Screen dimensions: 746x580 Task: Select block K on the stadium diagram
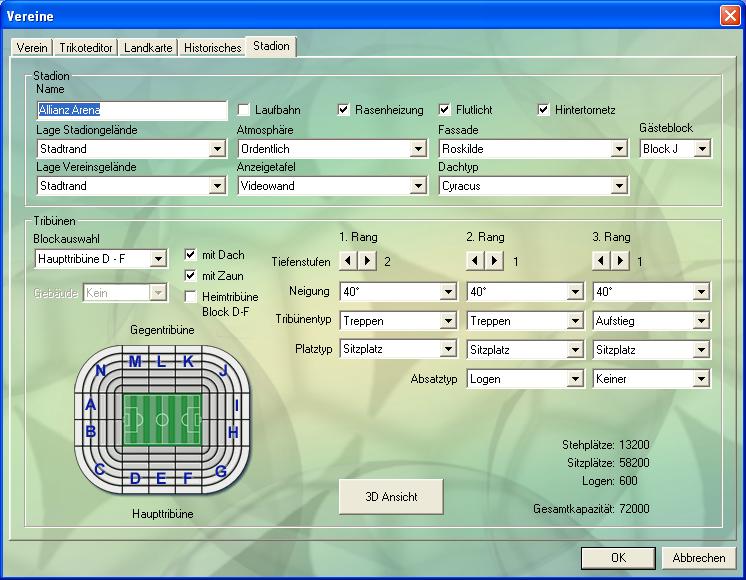(188, 362)
